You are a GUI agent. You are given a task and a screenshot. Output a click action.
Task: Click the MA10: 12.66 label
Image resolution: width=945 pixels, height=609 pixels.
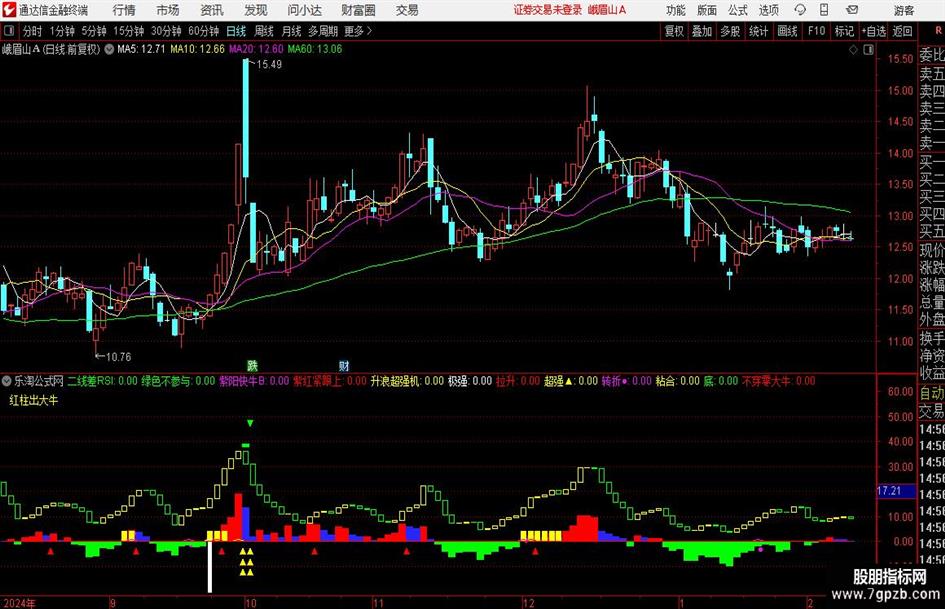197,49
